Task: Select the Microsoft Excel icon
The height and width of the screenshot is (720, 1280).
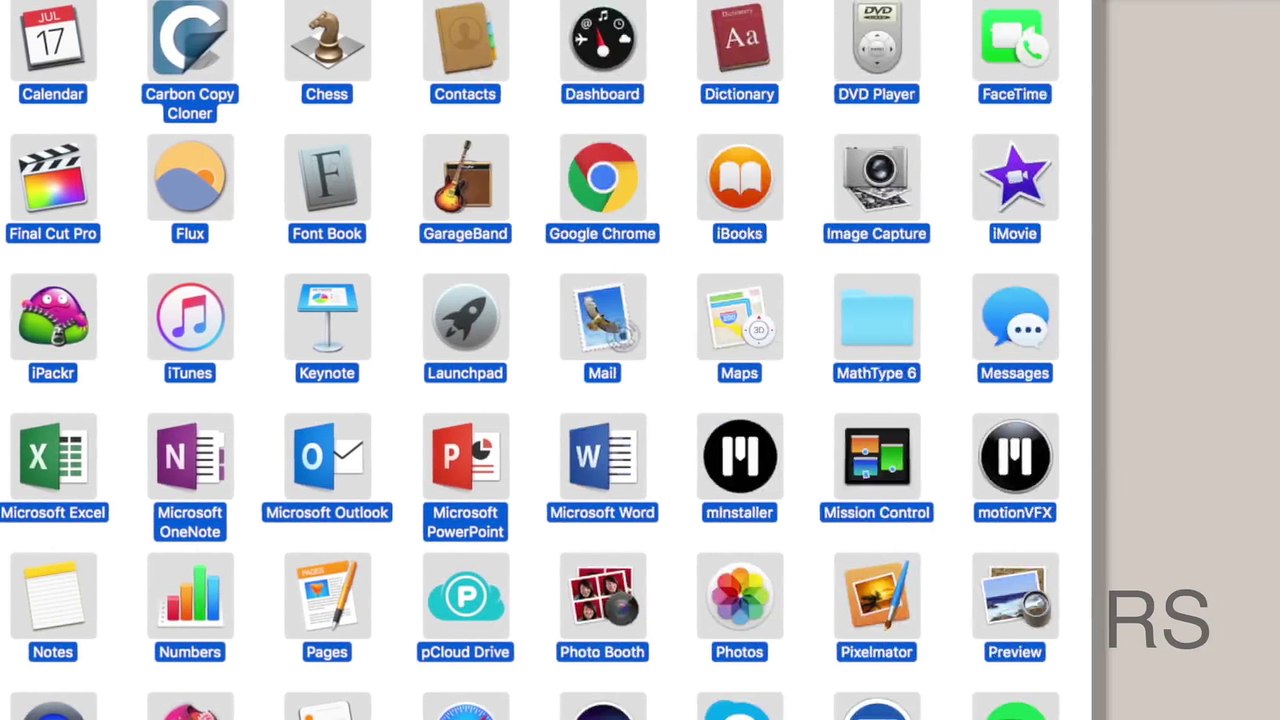Action: [x=53, y=456]
